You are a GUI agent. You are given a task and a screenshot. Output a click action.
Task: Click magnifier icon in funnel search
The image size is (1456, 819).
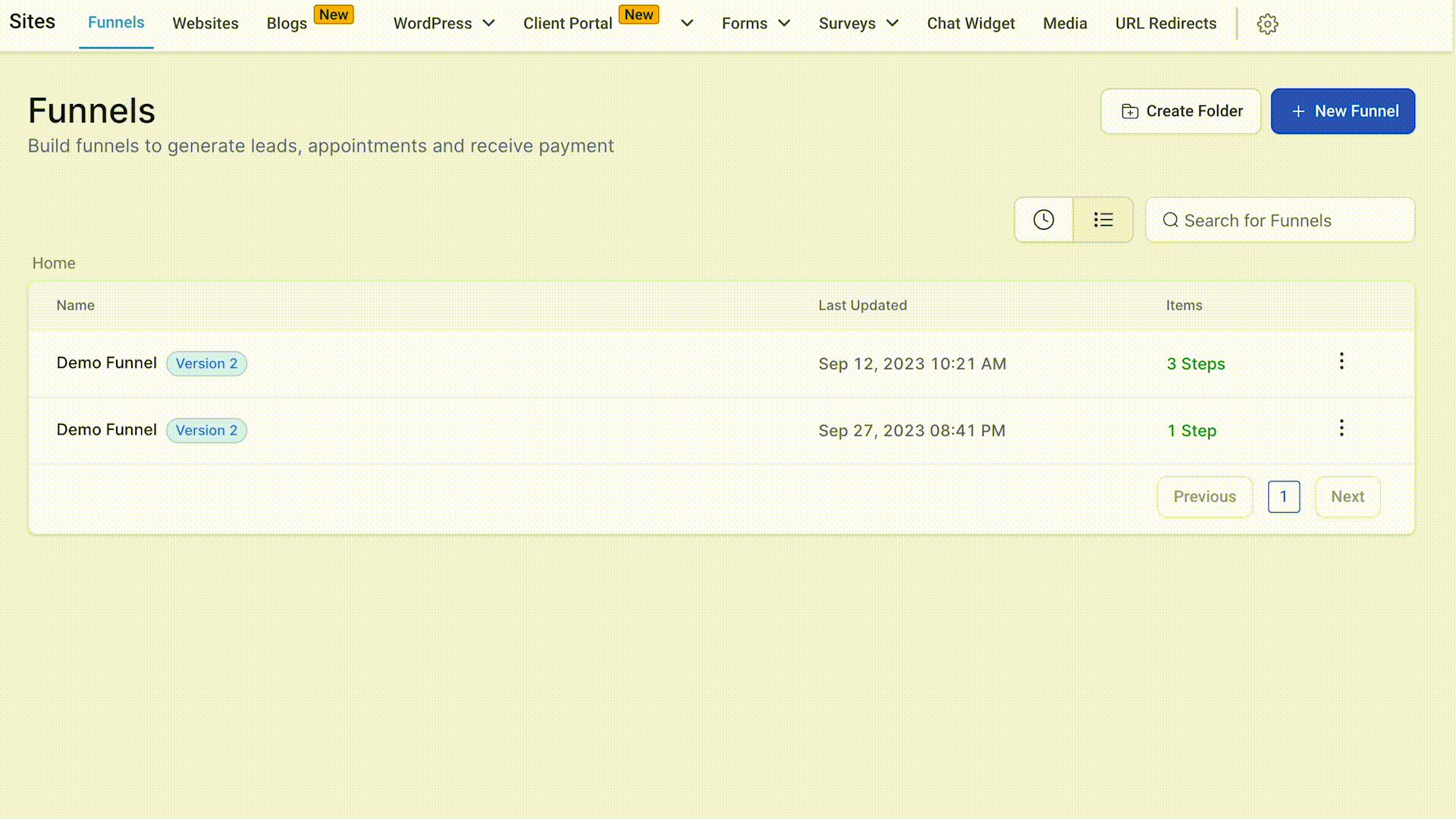(1170, 220)
